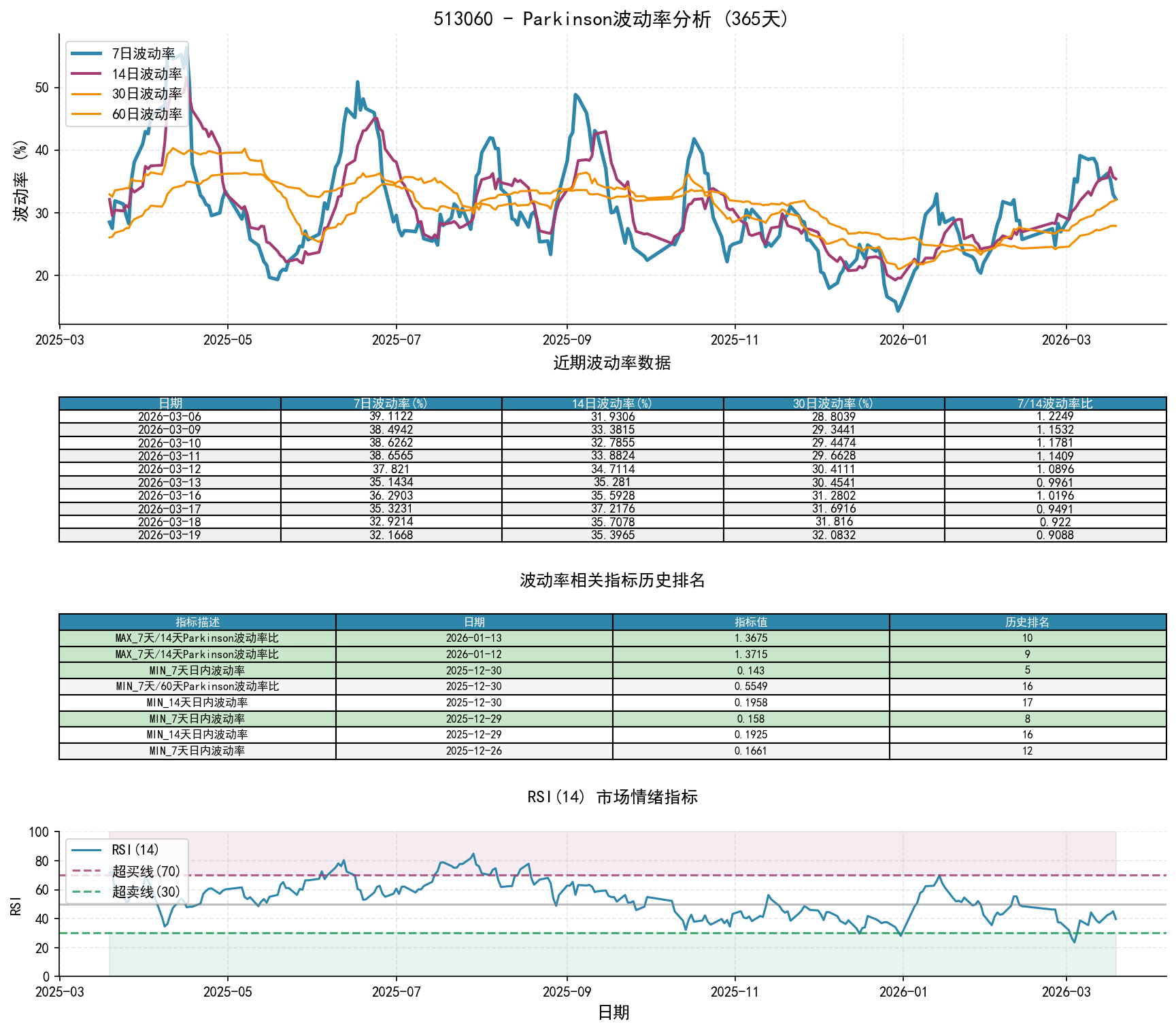Click the 指标描述 header in ranking table

(x=197, y=622)
